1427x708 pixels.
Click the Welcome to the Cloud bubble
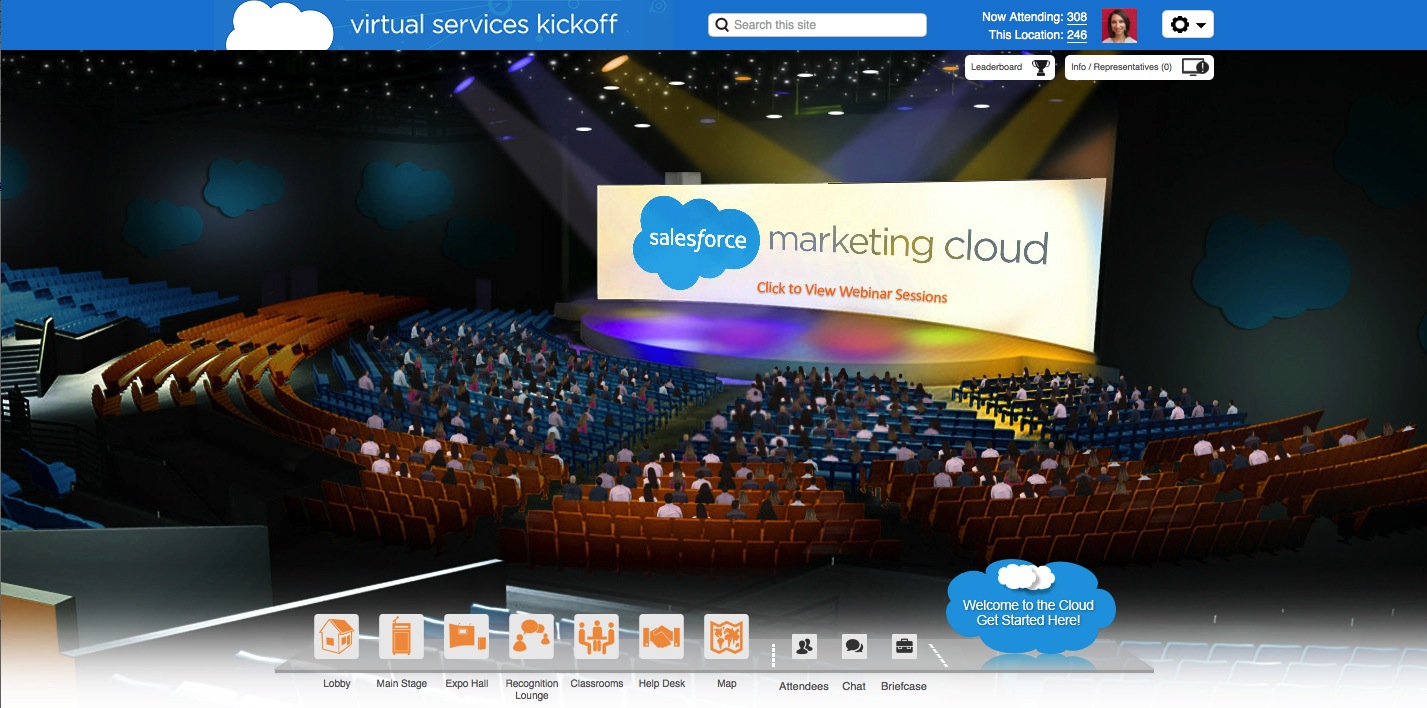click(1028, 612)
